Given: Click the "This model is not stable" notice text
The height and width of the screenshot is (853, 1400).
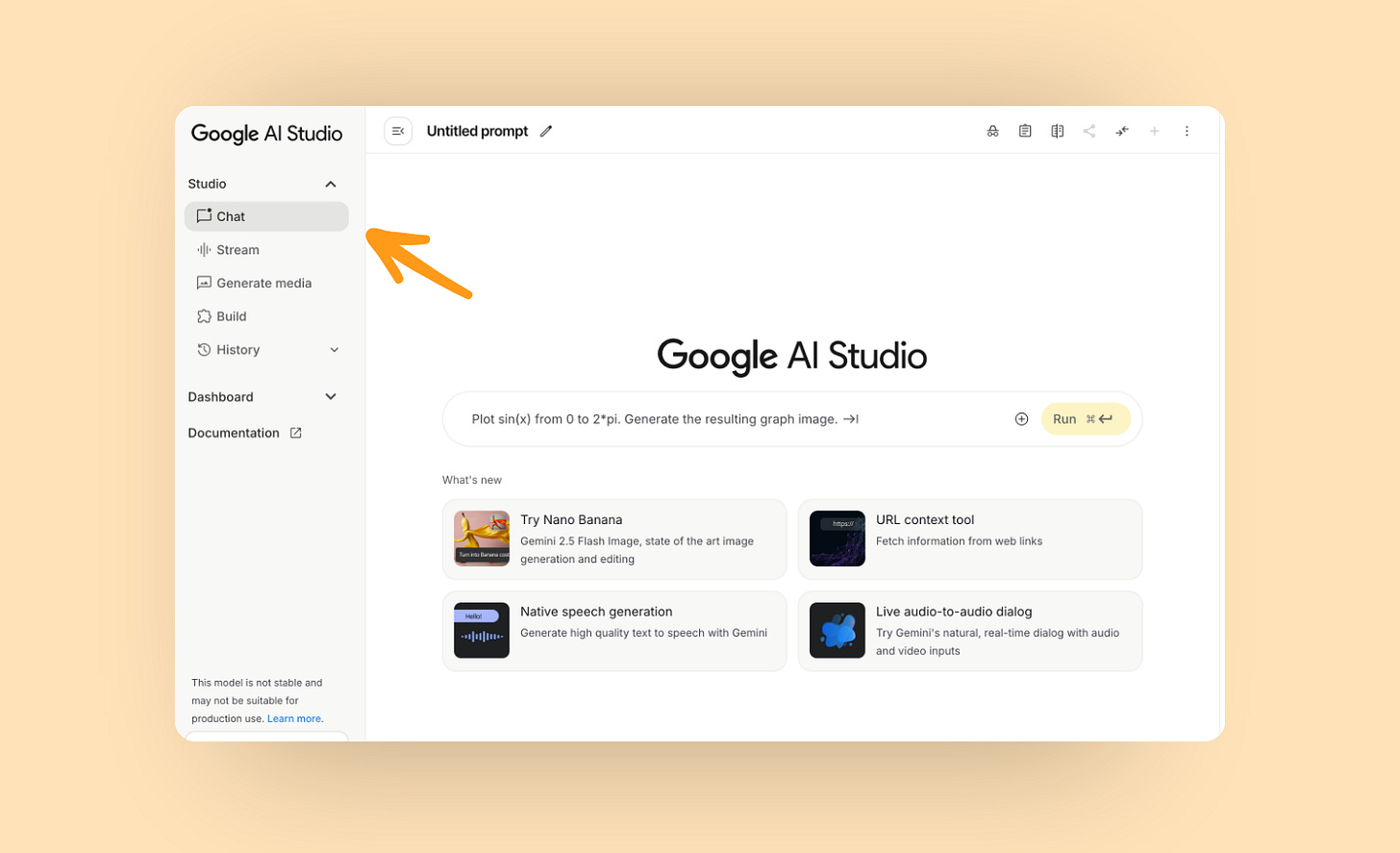Looking at the screenshot, I should tap(257, 700).
